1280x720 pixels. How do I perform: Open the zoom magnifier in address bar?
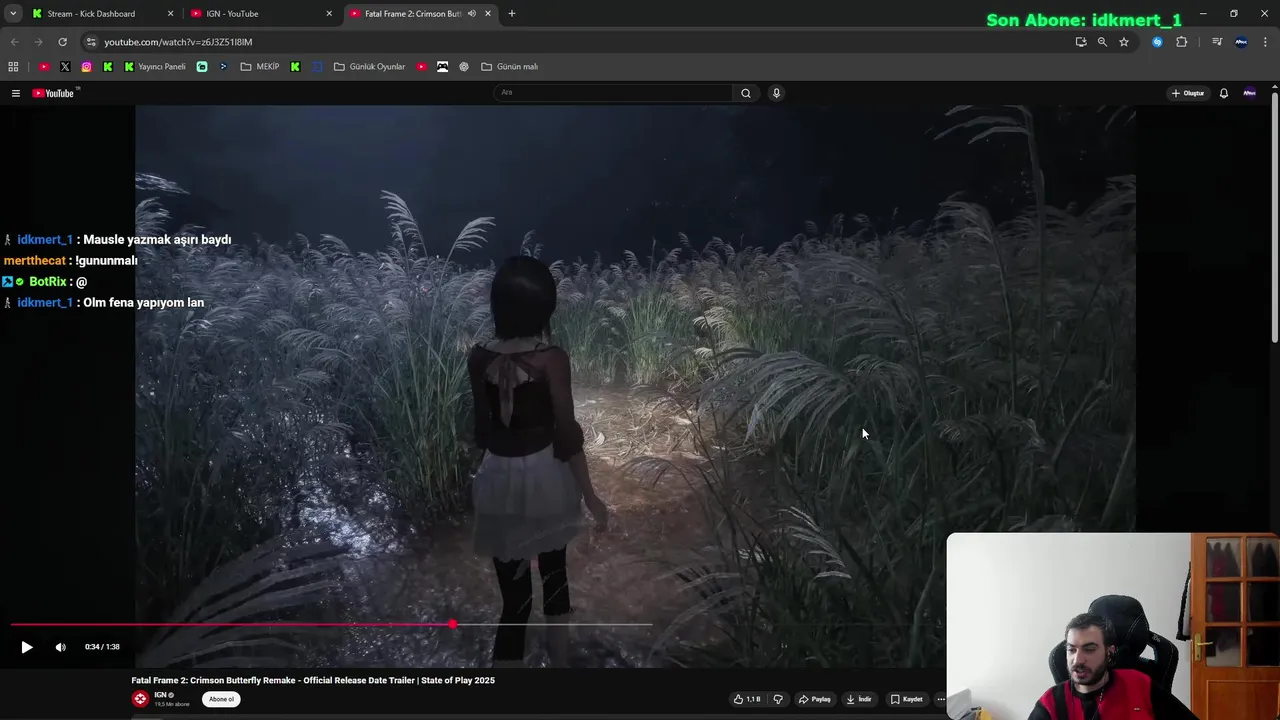coord(1102,42)
